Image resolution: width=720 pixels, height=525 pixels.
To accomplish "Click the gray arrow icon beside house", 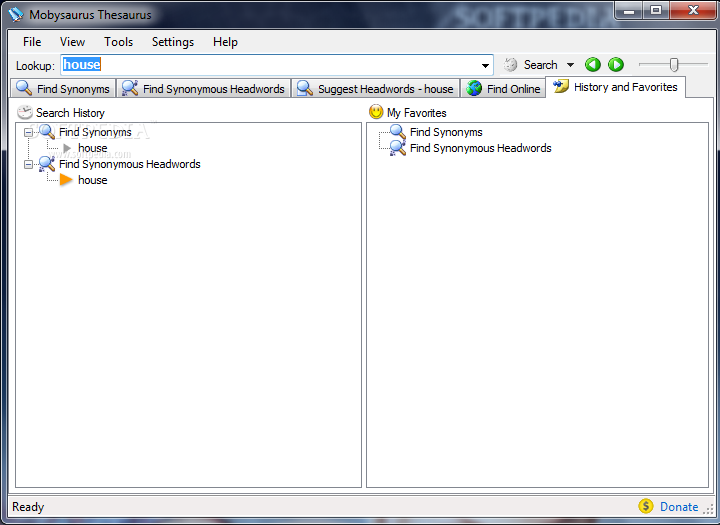I will coord(67,148).
